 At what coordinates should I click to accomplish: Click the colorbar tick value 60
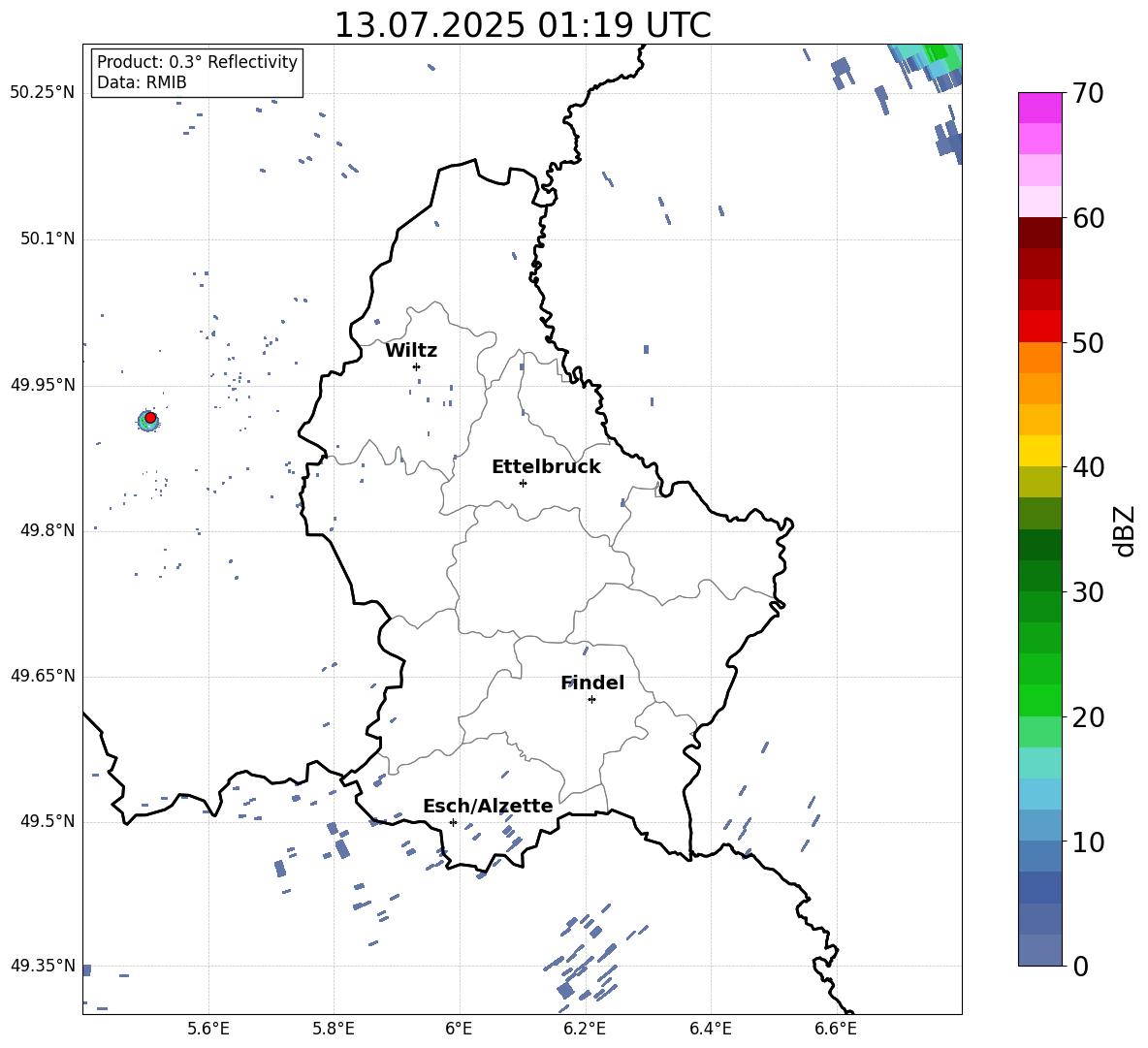tap(1088, 218)
